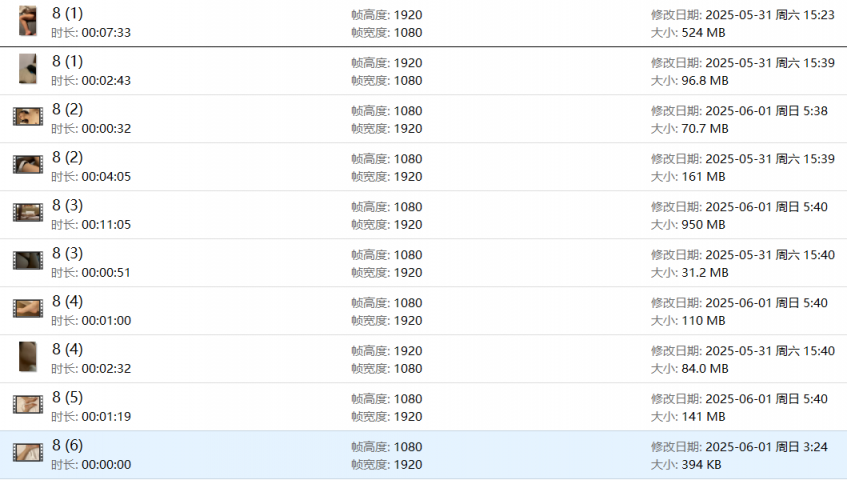Viewport: 847px width, 480px height.
Task: Click thumbnail of the 84.0 MB video
Action: pos(28,357)
